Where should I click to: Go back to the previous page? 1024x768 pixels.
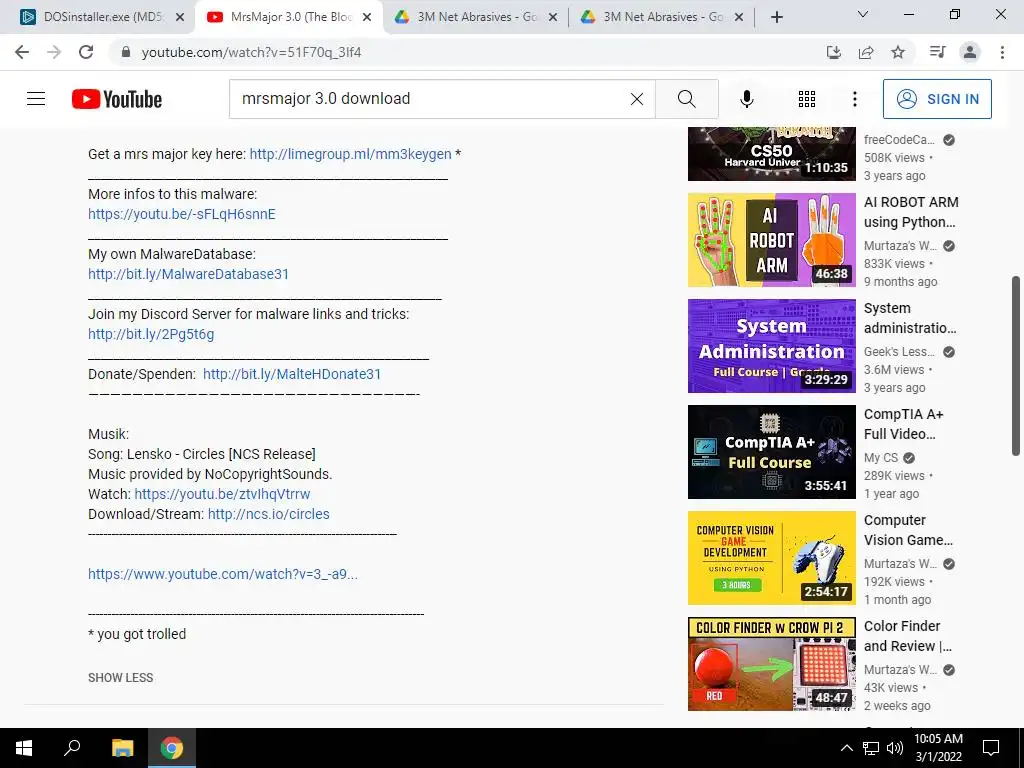[22, 52]
